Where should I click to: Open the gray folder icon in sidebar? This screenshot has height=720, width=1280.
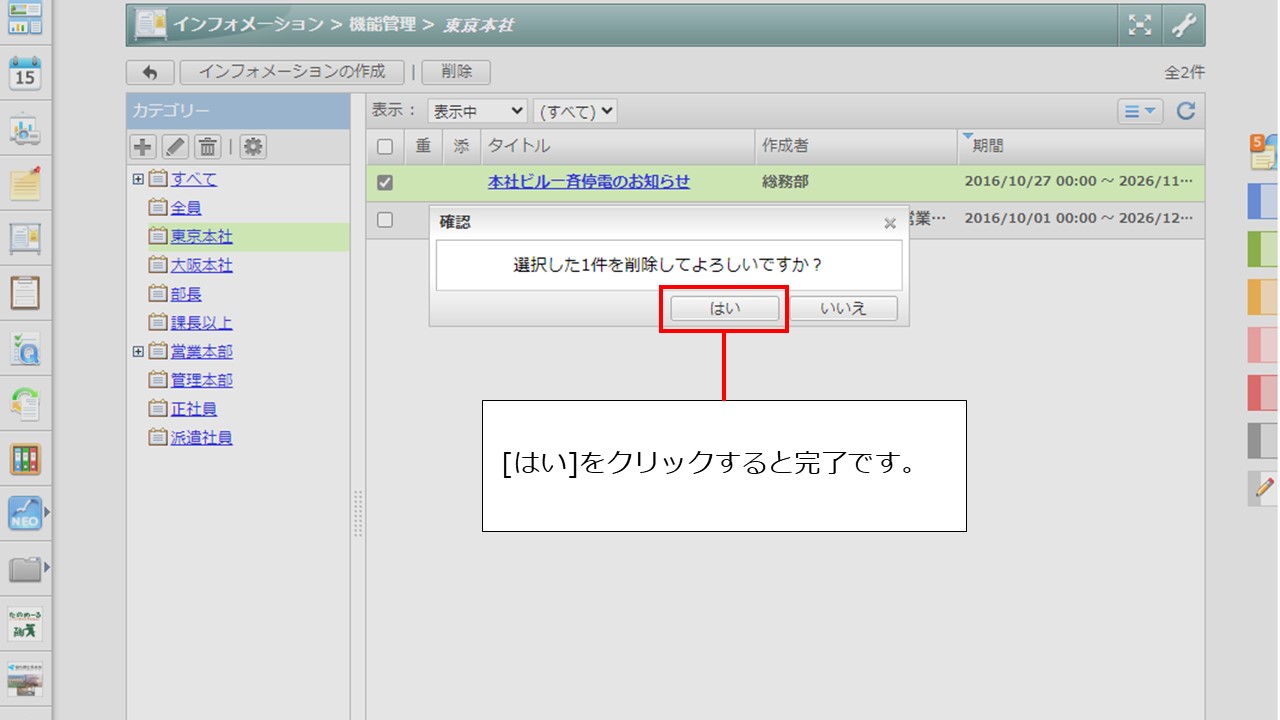tap(25, 569)
